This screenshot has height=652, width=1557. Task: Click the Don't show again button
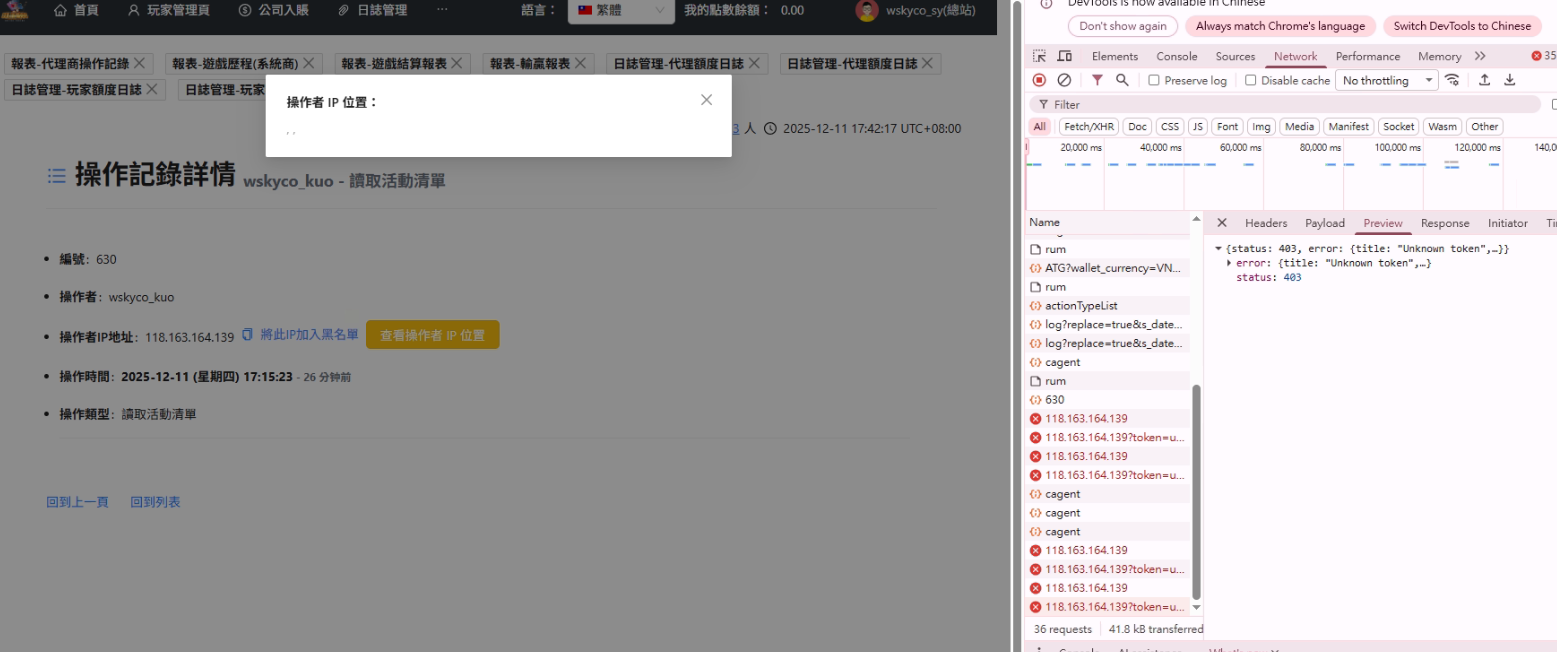pos(1122,26)
